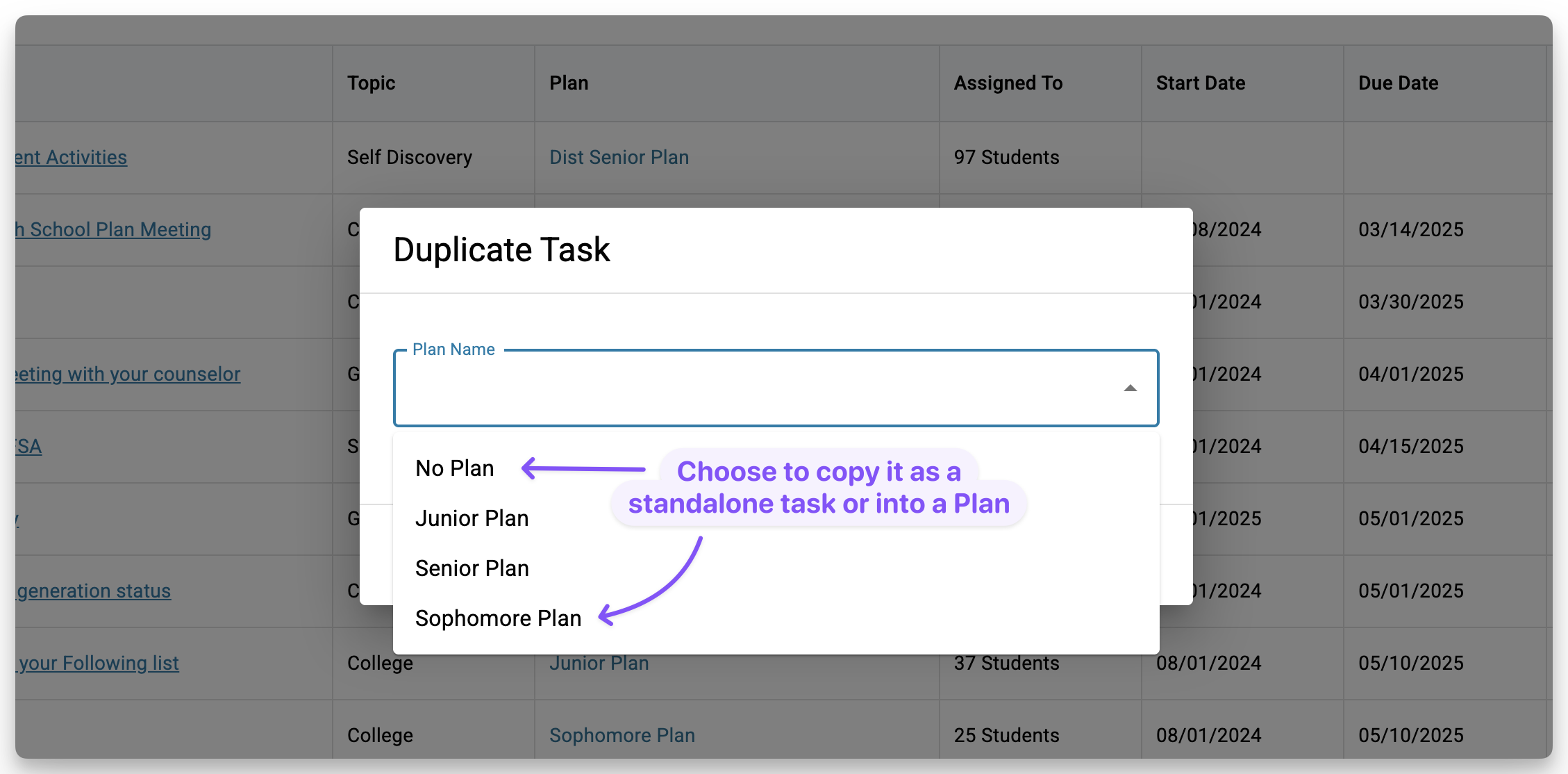Click the Duplicate Task dialog title
The image size is (1568, 774).
[x=501, y=249]
